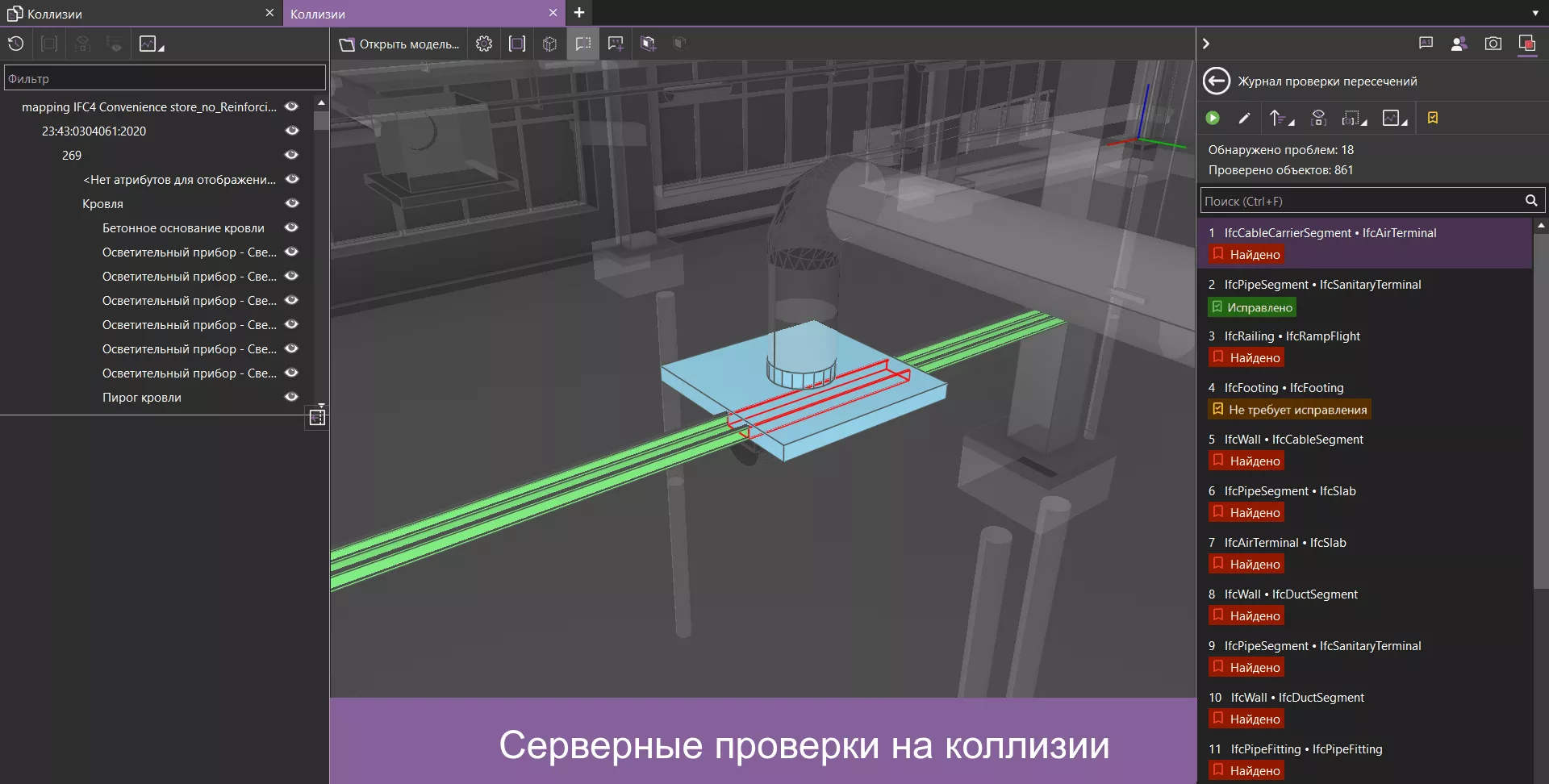1549x784 pixels.
Task: Open the collaboration users icon in top bar
Action: pos(1459,44)
